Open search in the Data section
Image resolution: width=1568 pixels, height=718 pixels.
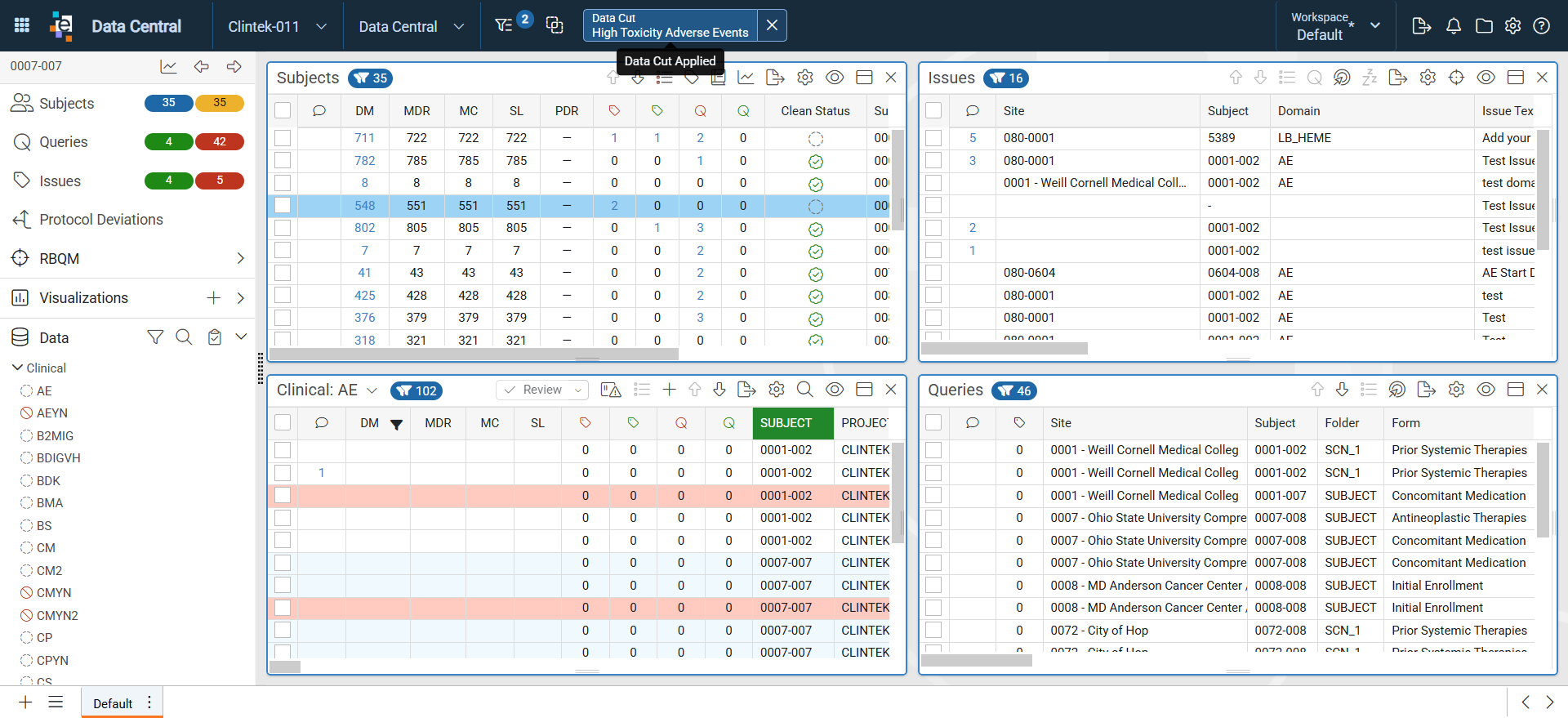184,337
